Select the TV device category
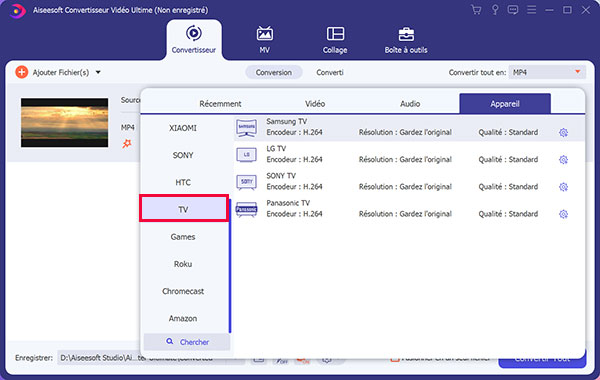The width and height of the screenshot is (600, 380). (x=184, y=209)
